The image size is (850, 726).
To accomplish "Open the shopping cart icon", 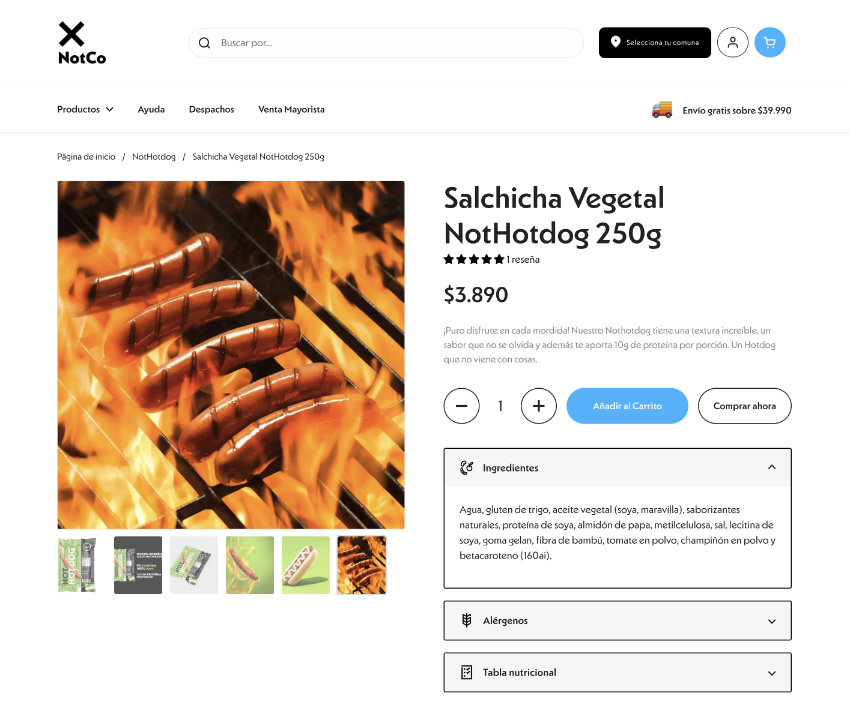I will tap(769, 42).
